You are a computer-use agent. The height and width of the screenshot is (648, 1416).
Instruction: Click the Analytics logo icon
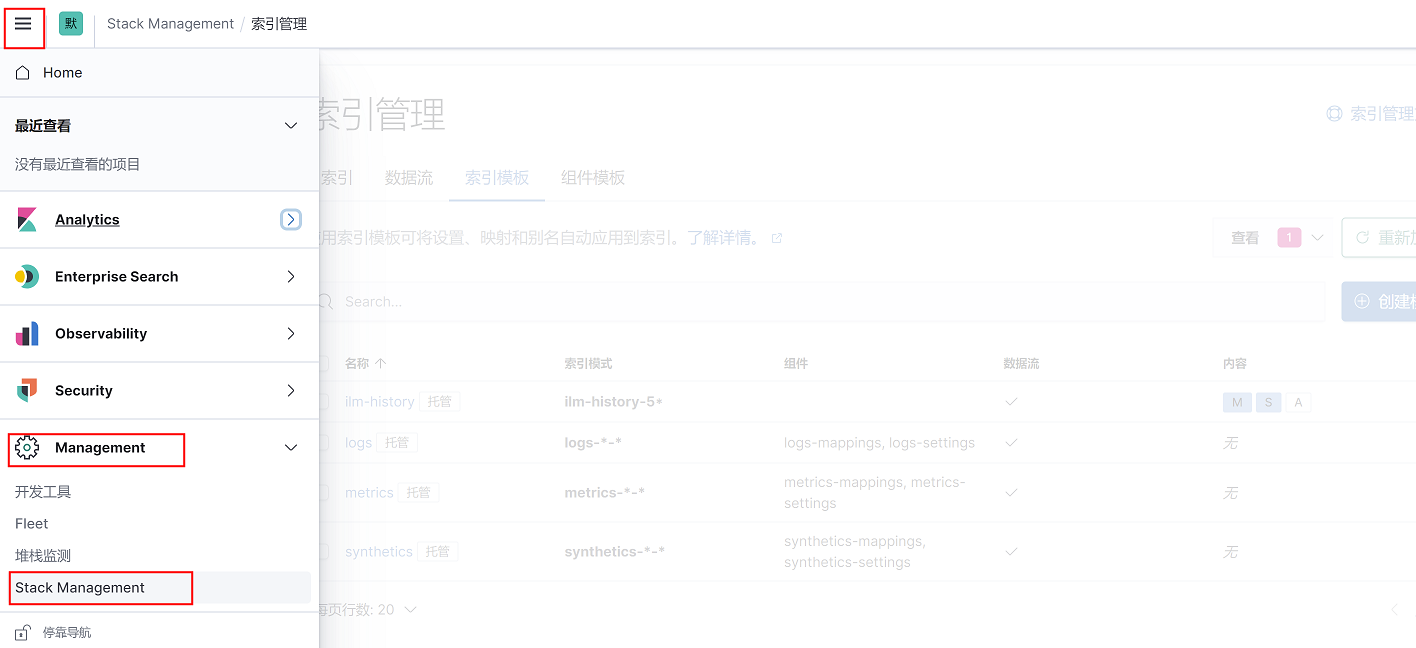coord(27,220)
